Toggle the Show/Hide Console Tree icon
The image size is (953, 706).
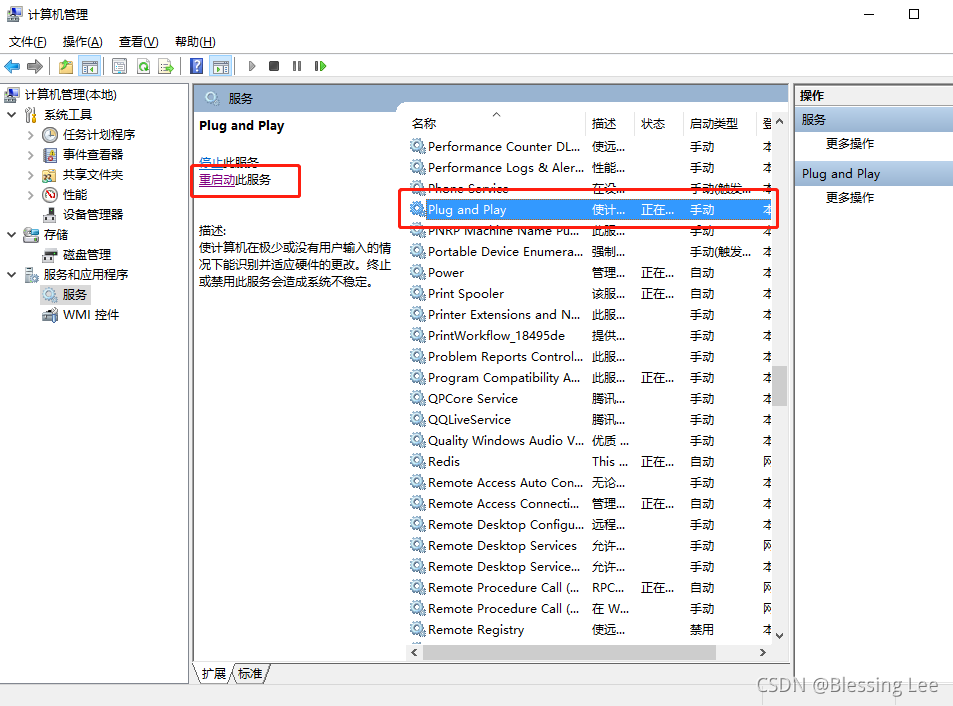pos(90,66)
